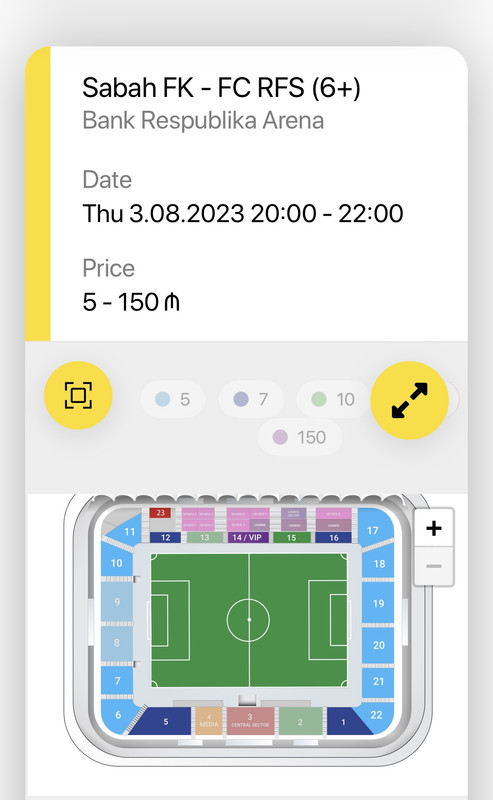Image resolution: width=493 pixels, height=800 pixels.
Task: Select sector 1 in the bottom stand
Action: 345,721
